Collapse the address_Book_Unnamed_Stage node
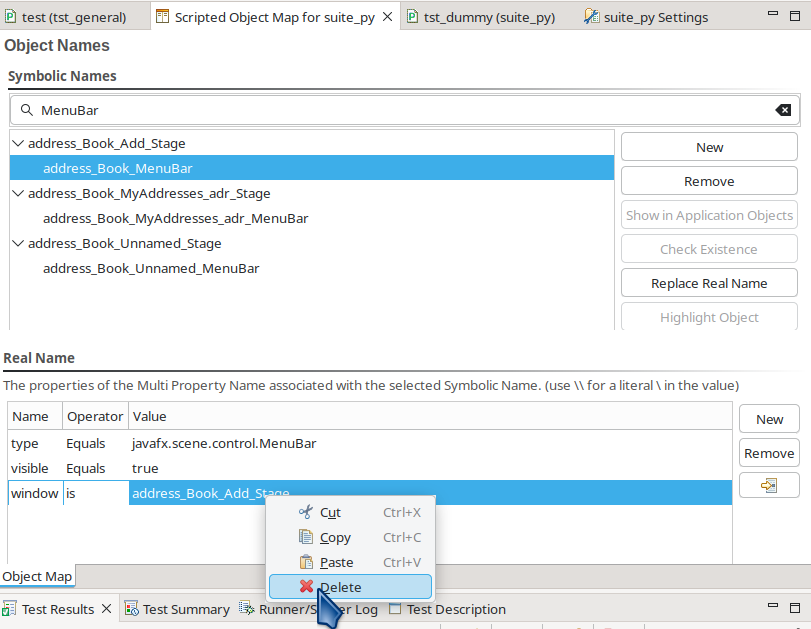The height and width of the screenshot is (629, 811). coord(18,244)
